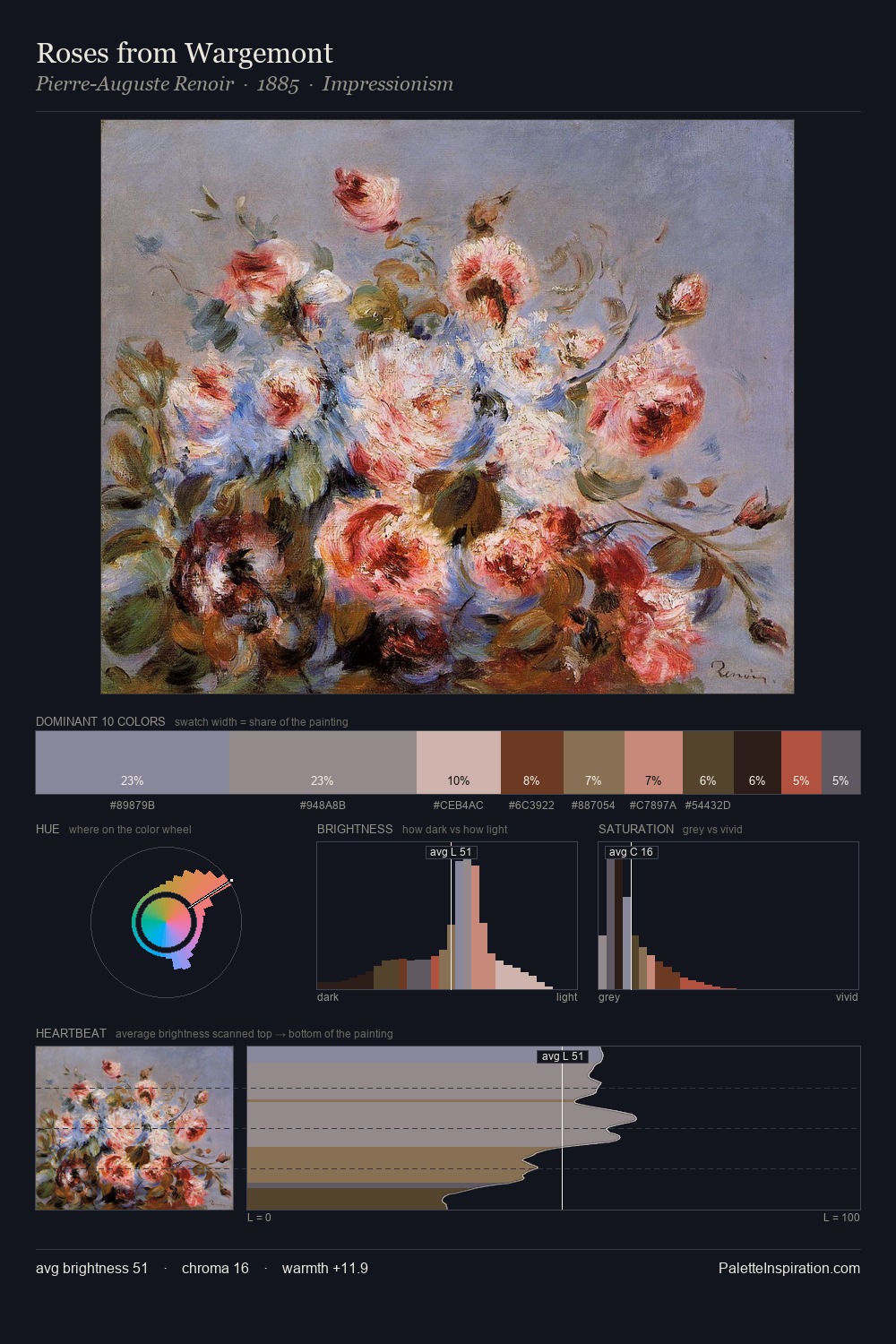The image size is (896, 1344).
Task: Choose the #6C3922 brown 8% swatch
Action: click(532, 762)
